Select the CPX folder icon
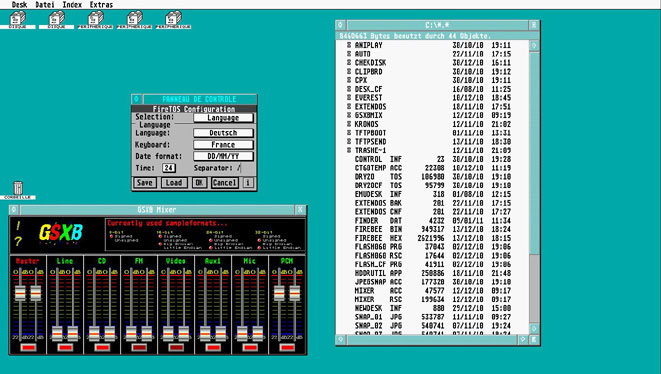Screen dimensions: 661x374 [349, 80]
